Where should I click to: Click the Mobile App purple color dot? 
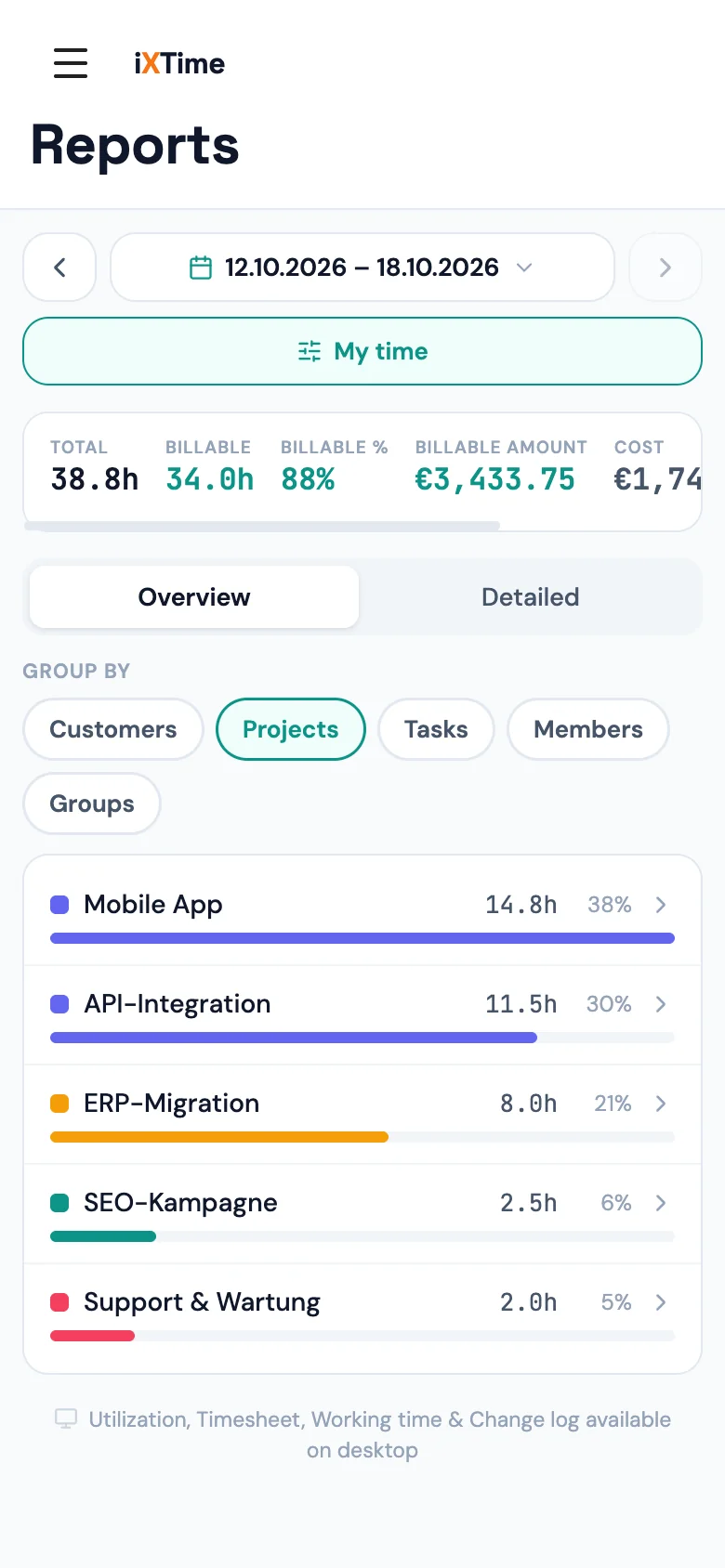pyautogui.click(x=59, y=905)
